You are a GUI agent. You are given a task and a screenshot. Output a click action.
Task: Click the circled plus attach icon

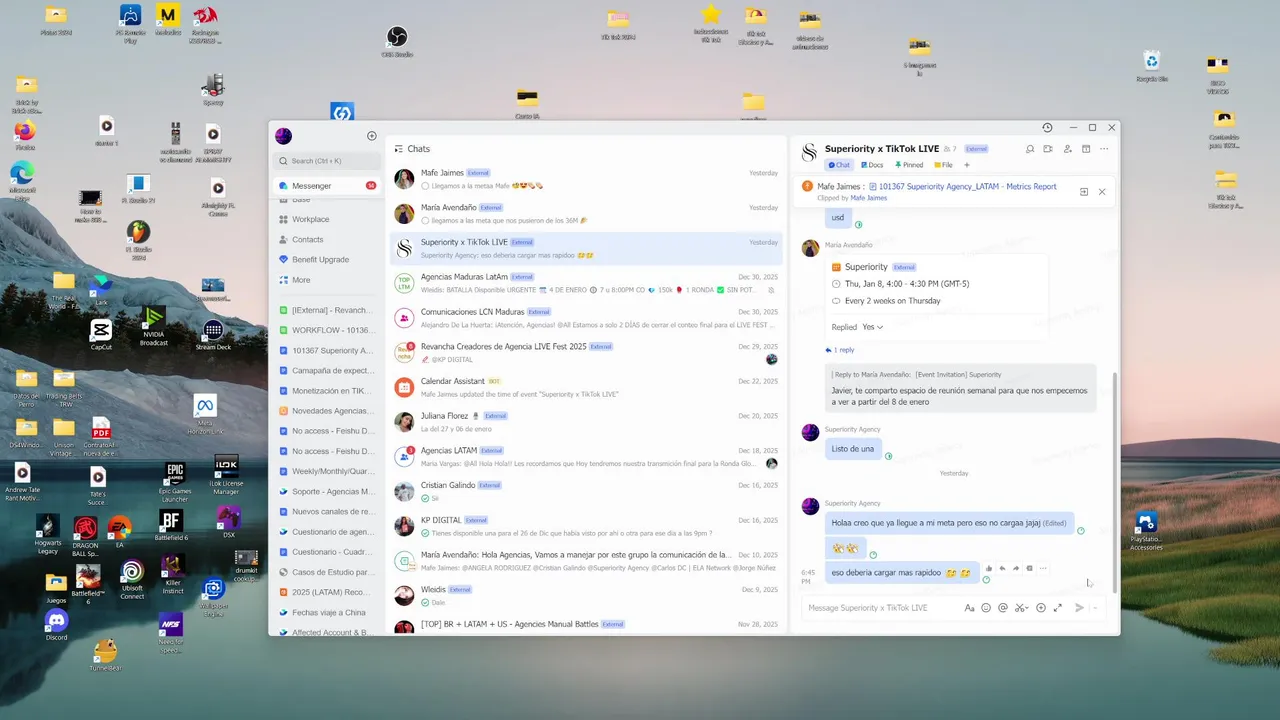point(1041,608)
